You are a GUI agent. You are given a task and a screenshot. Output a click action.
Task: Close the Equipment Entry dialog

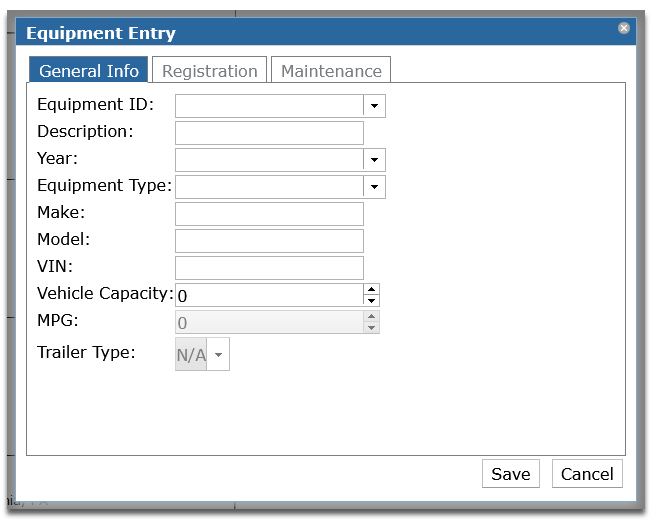(x=624, y=28)
